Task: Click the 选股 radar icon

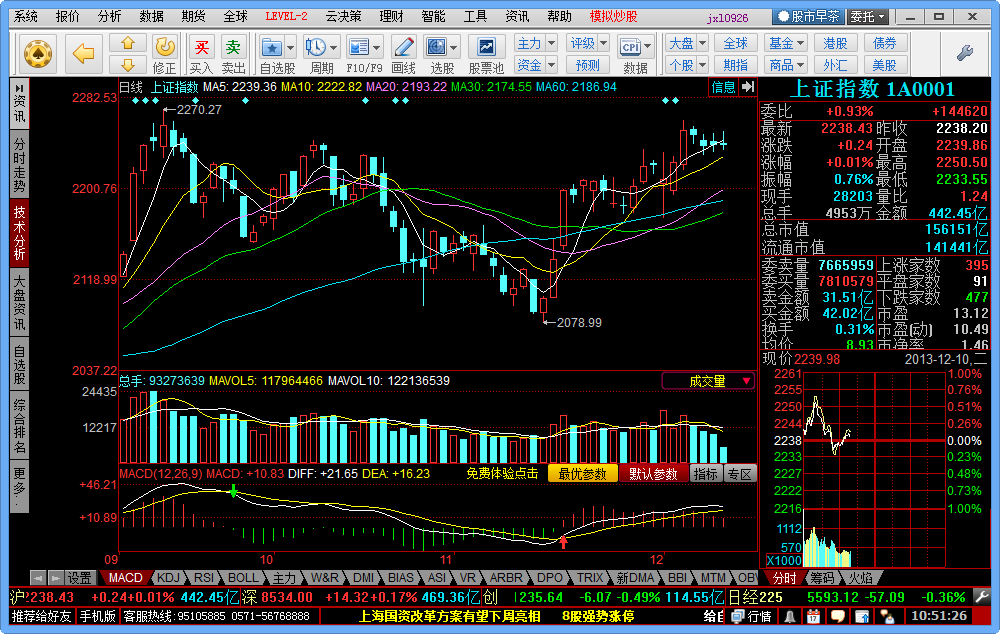Action: point(436,47)
